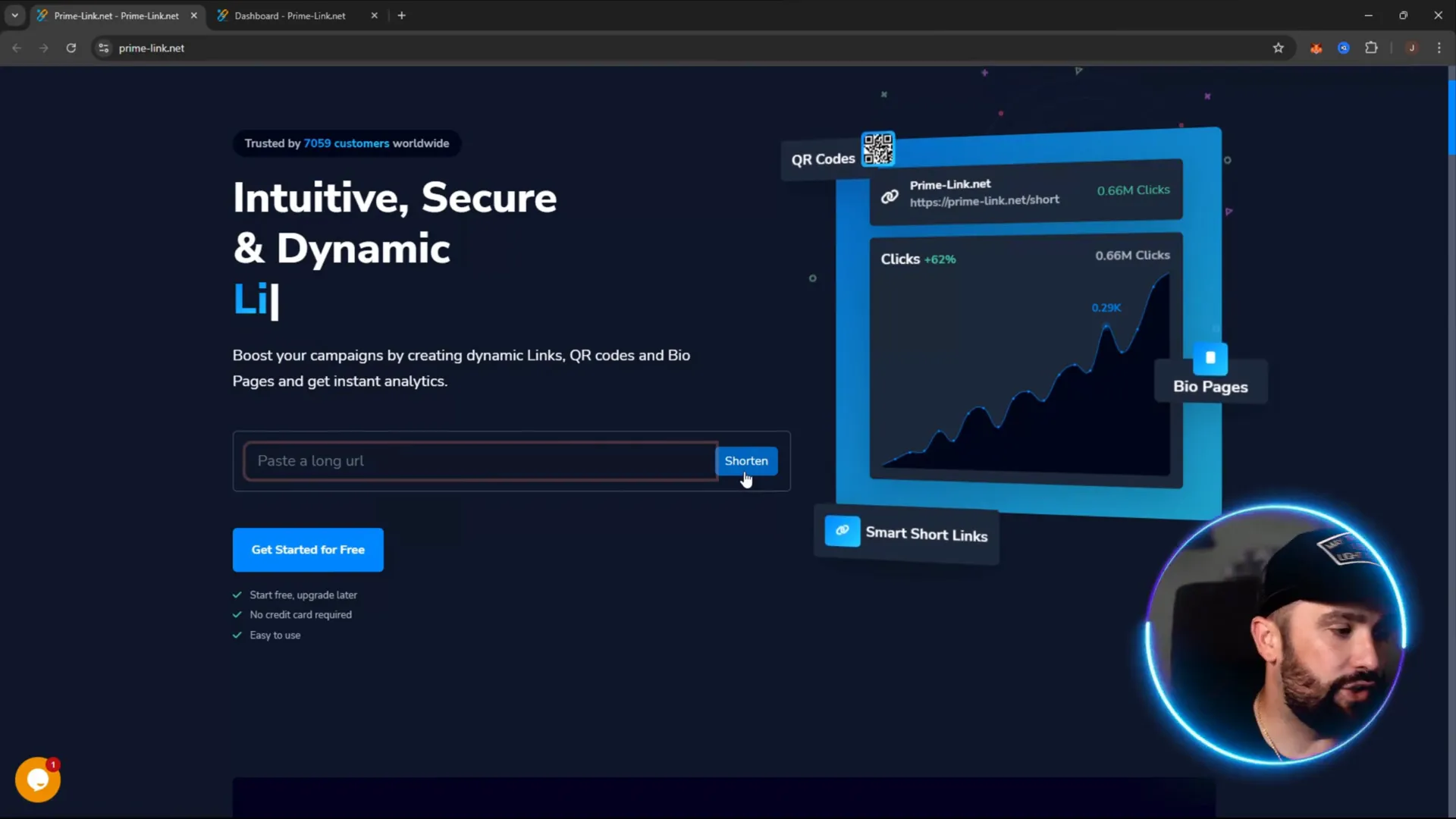
Task: Open a new browser tab
Action: coord(402,15)
